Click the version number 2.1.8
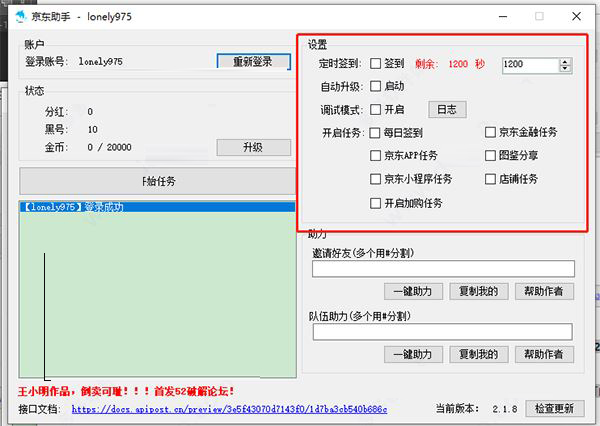Screen dimensions: 600x426 (505, 409)
